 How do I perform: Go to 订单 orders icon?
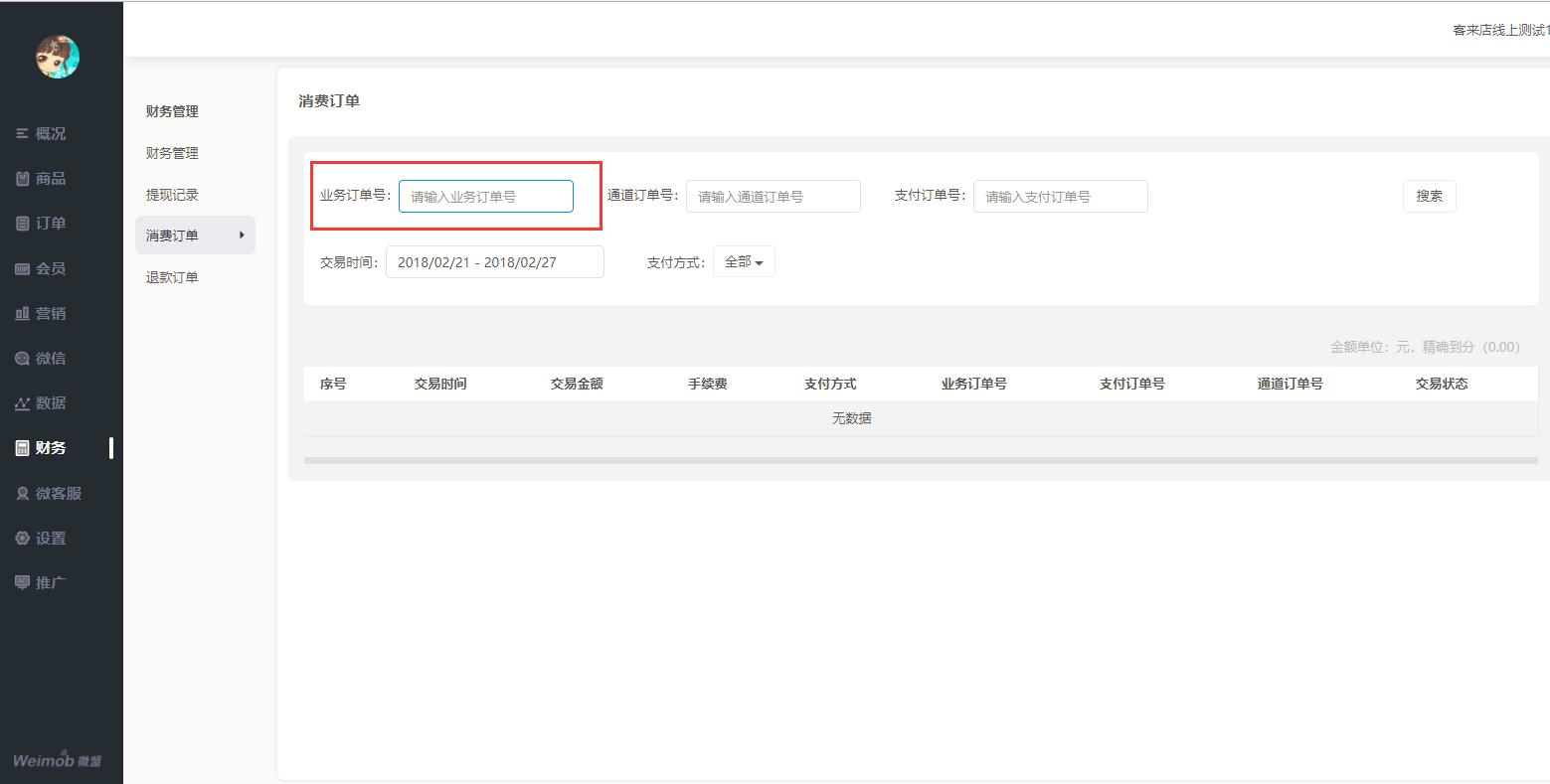click(22, 224)
